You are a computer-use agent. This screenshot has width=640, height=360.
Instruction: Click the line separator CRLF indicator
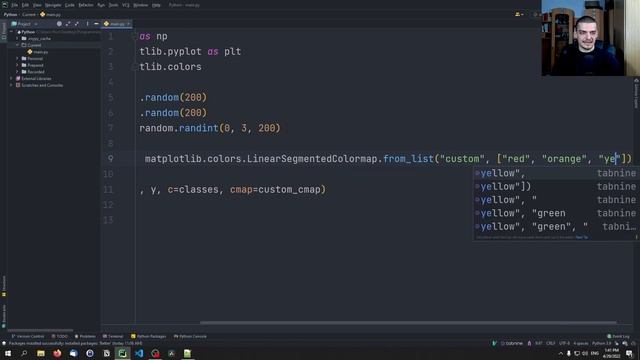coord(551,344)
